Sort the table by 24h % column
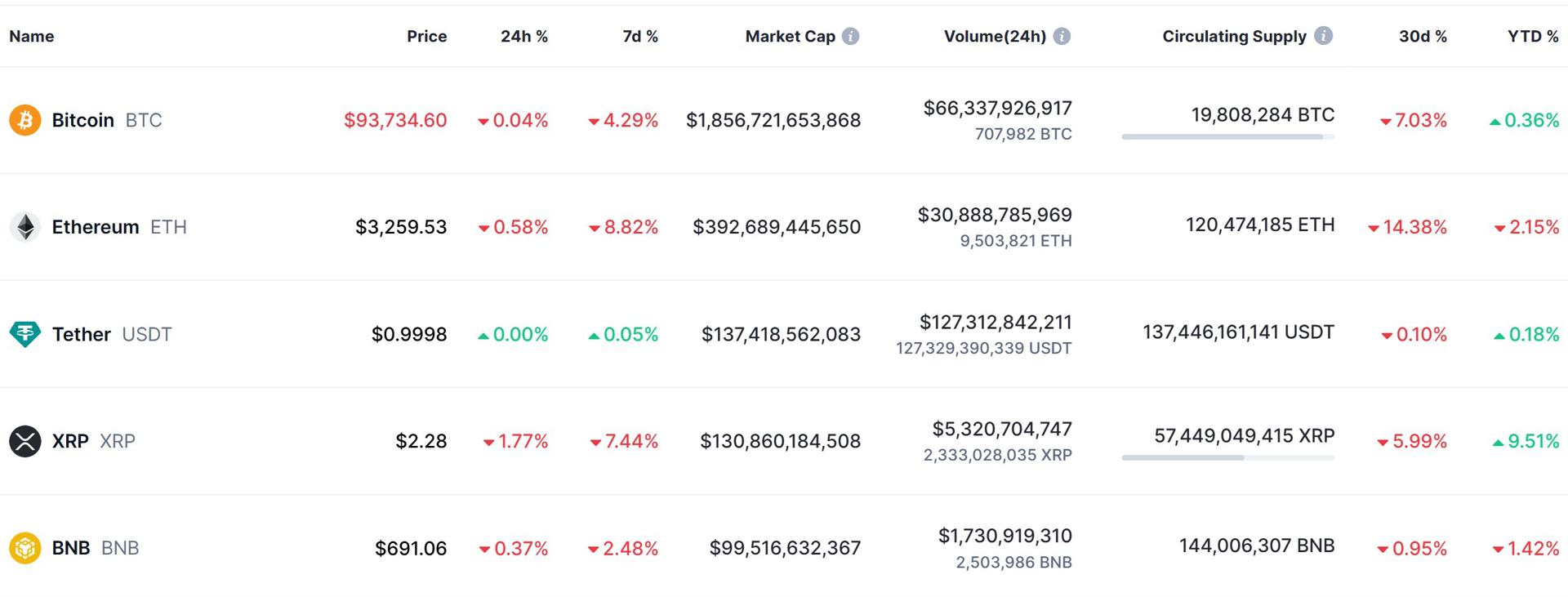This screenshot has width=1568, height=597. coord(523,36)
